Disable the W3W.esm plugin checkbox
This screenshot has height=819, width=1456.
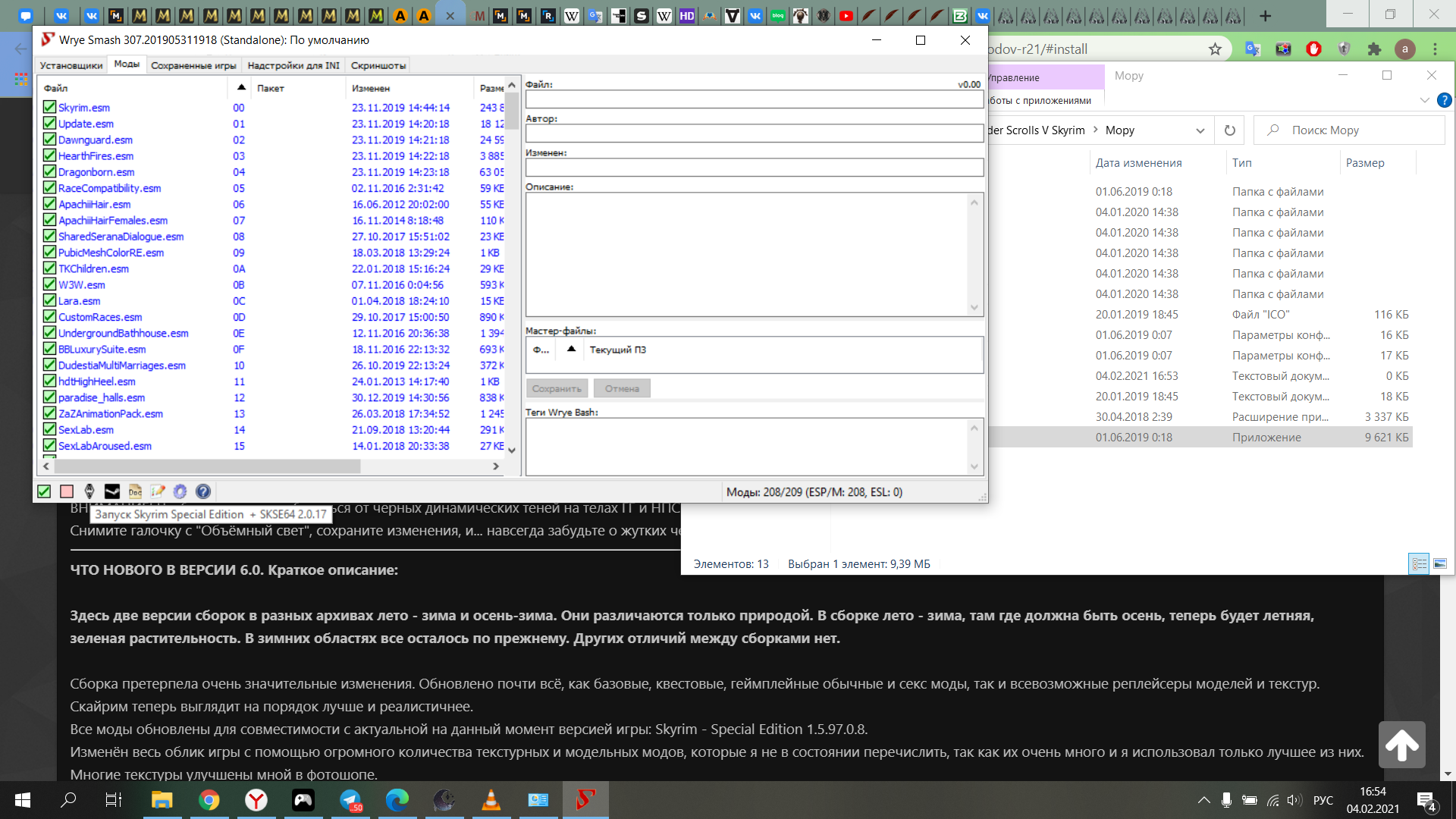pos(49,285)
